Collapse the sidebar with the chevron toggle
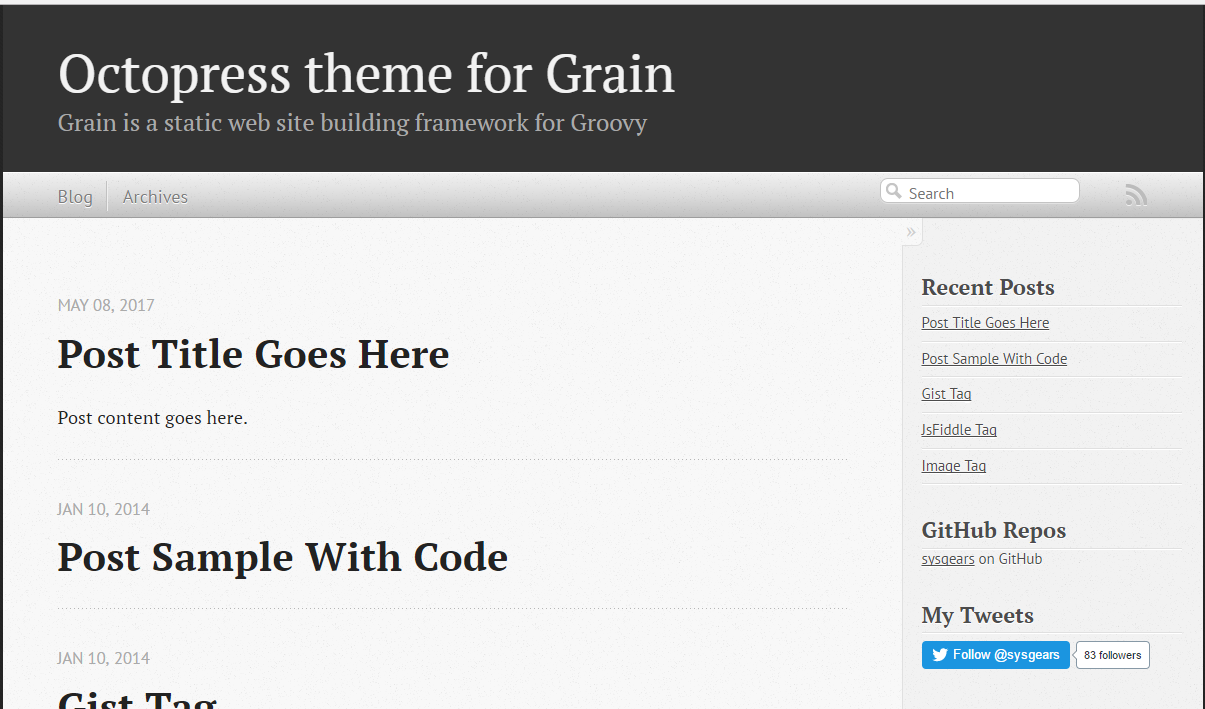Image resolution: width=1205 pixels, height=709 pixels. coord(911,232)
